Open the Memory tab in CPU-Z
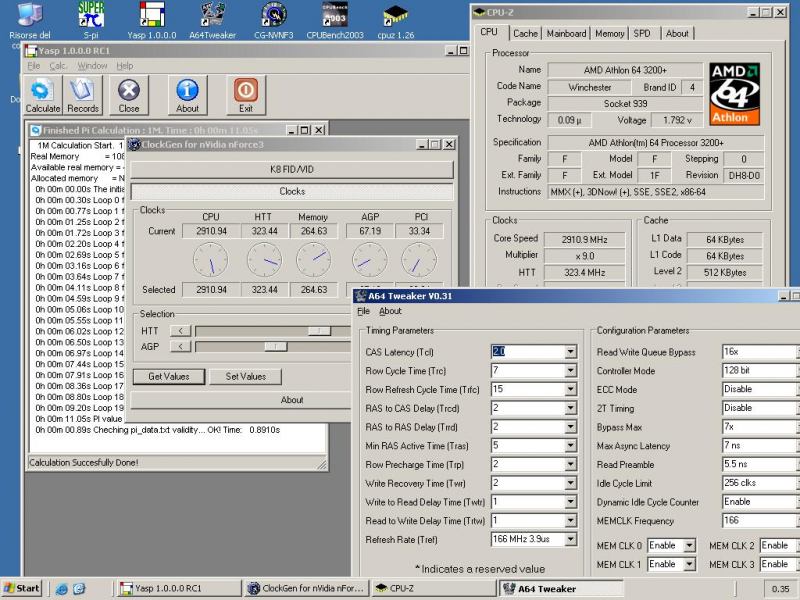Viewport: 800px width, 600px height. (609, 34)
